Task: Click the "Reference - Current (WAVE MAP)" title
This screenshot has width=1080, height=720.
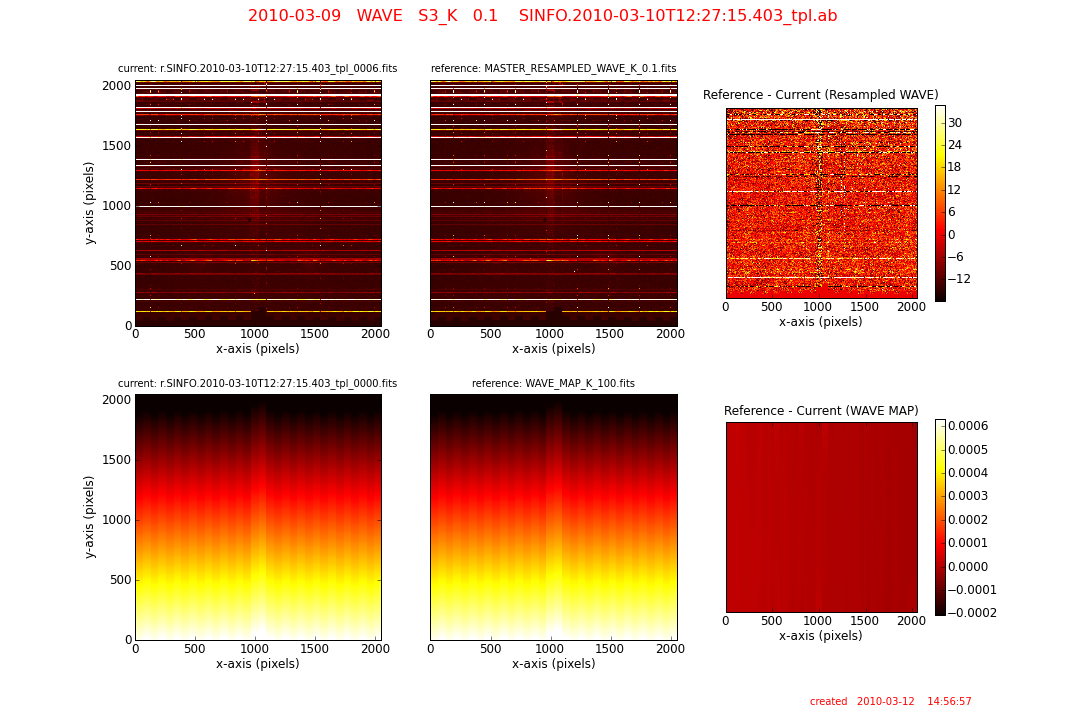Action: pyautogui.click(x=820, y=411)
